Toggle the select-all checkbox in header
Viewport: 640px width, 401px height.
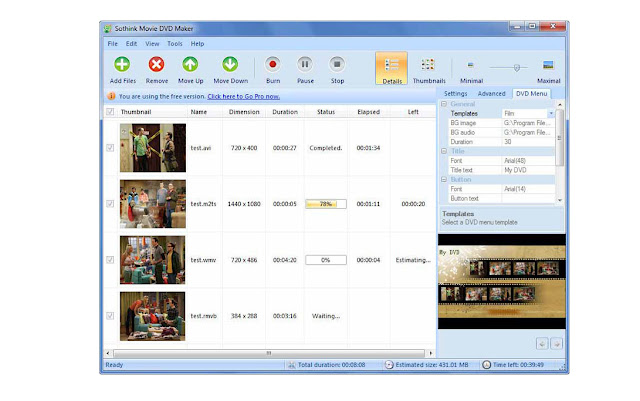[110, 111]
